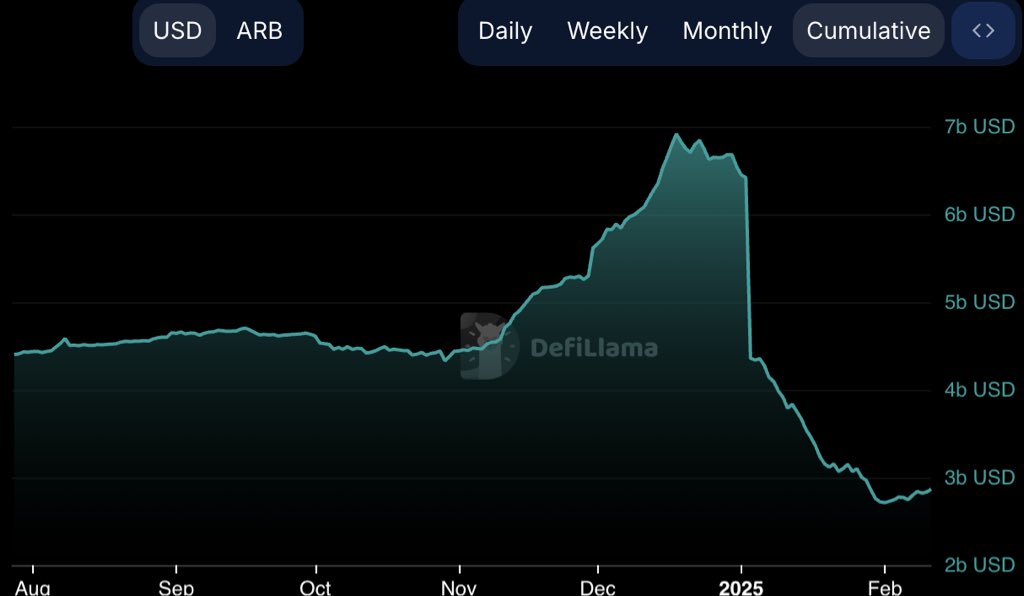Screen dimensions: 1024x596
Task: Click the Nov label on time axis
Action: pos(459,588)
